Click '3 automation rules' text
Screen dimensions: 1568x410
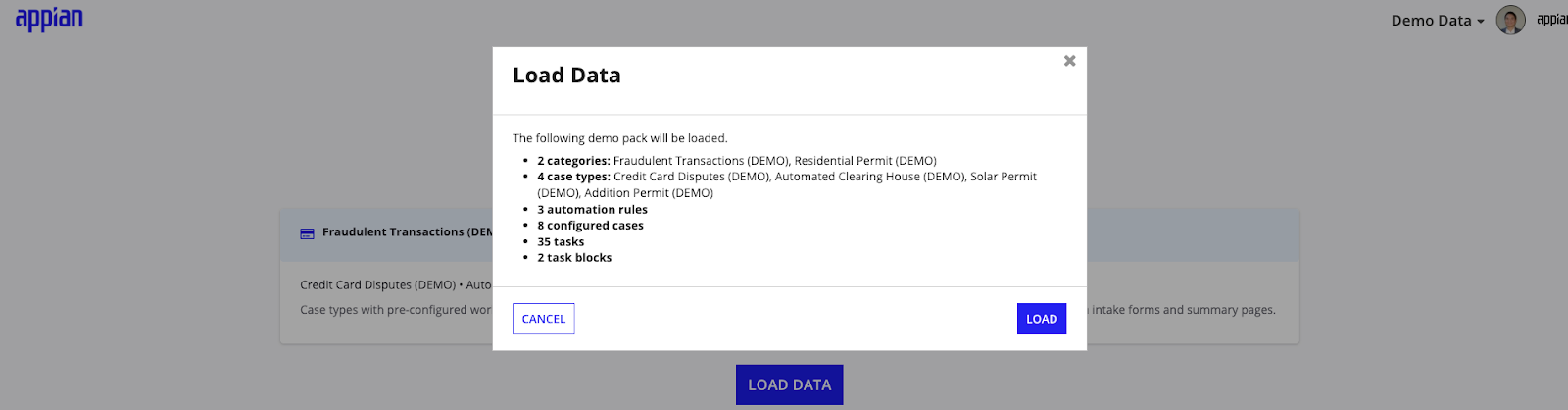pyautogui.click(x=592, y=210)
